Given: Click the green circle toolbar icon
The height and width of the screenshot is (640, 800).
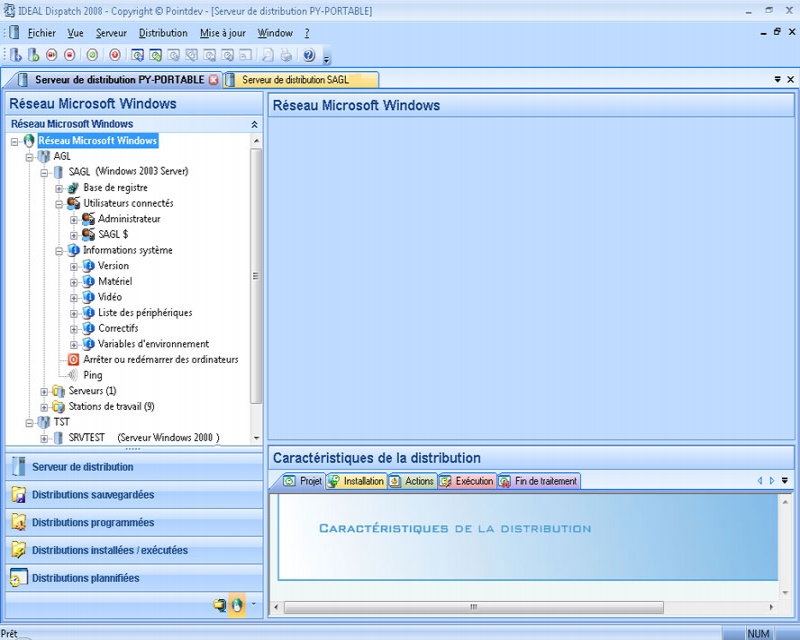Looking at the screenshot, I should pyautogui.click(x=92, y=55).
